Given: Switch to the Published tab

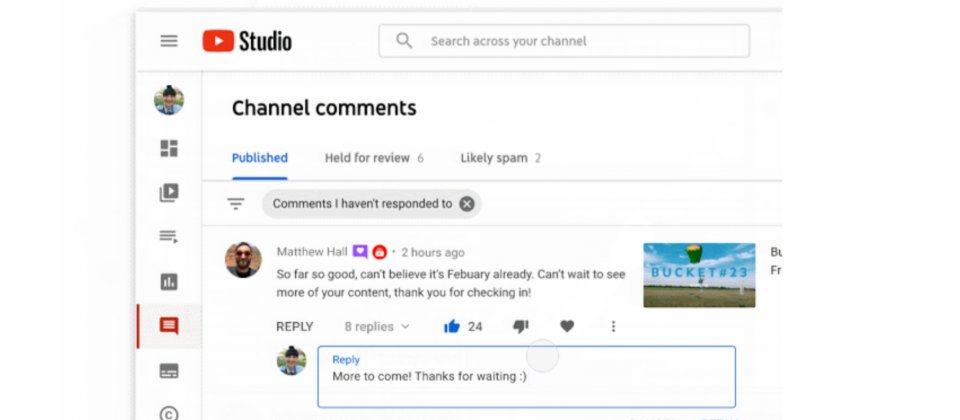Looking at the screenshot, I should (x=260, y=158).
